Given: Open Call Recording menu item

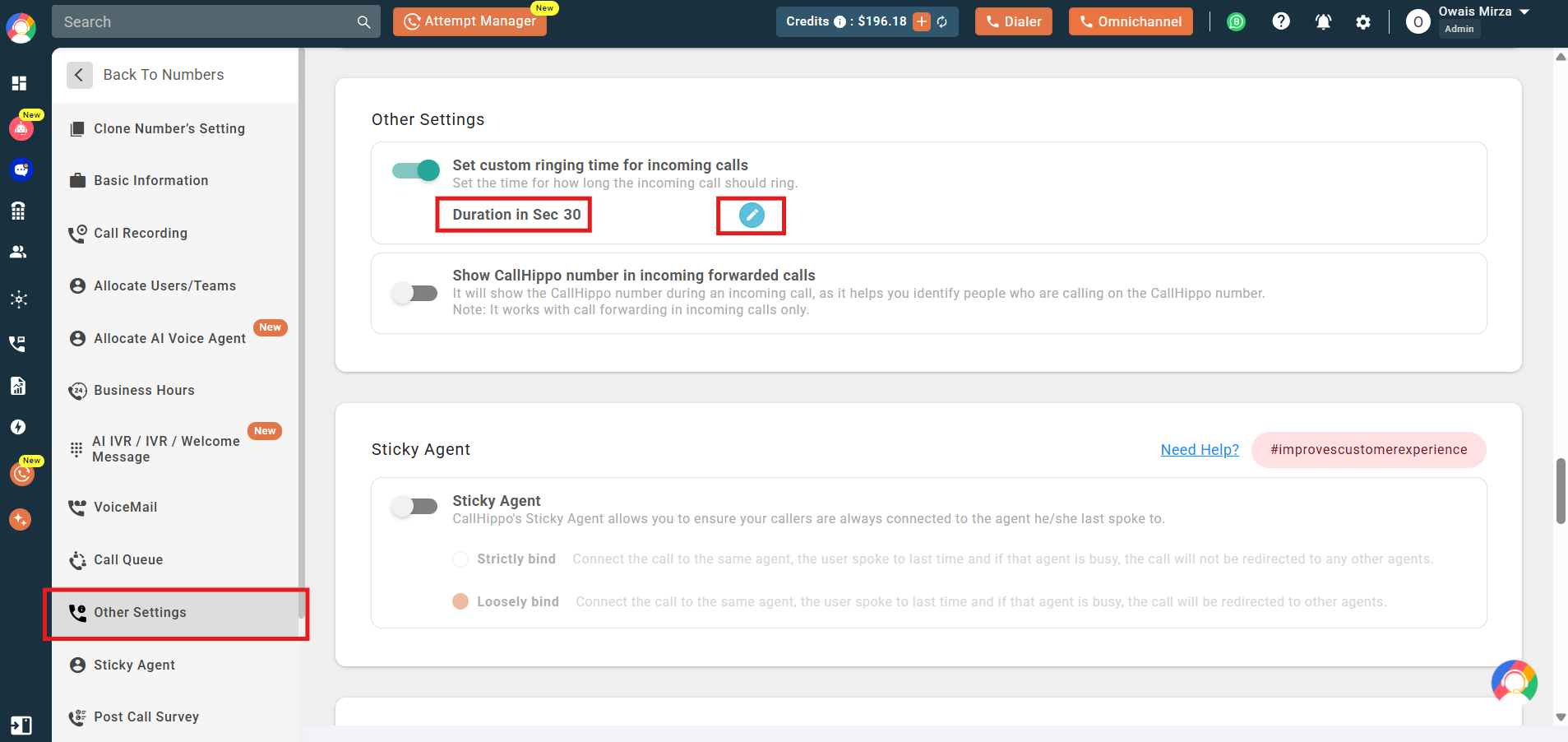Looking at the screenshot, I should click(x=174, y=234).
